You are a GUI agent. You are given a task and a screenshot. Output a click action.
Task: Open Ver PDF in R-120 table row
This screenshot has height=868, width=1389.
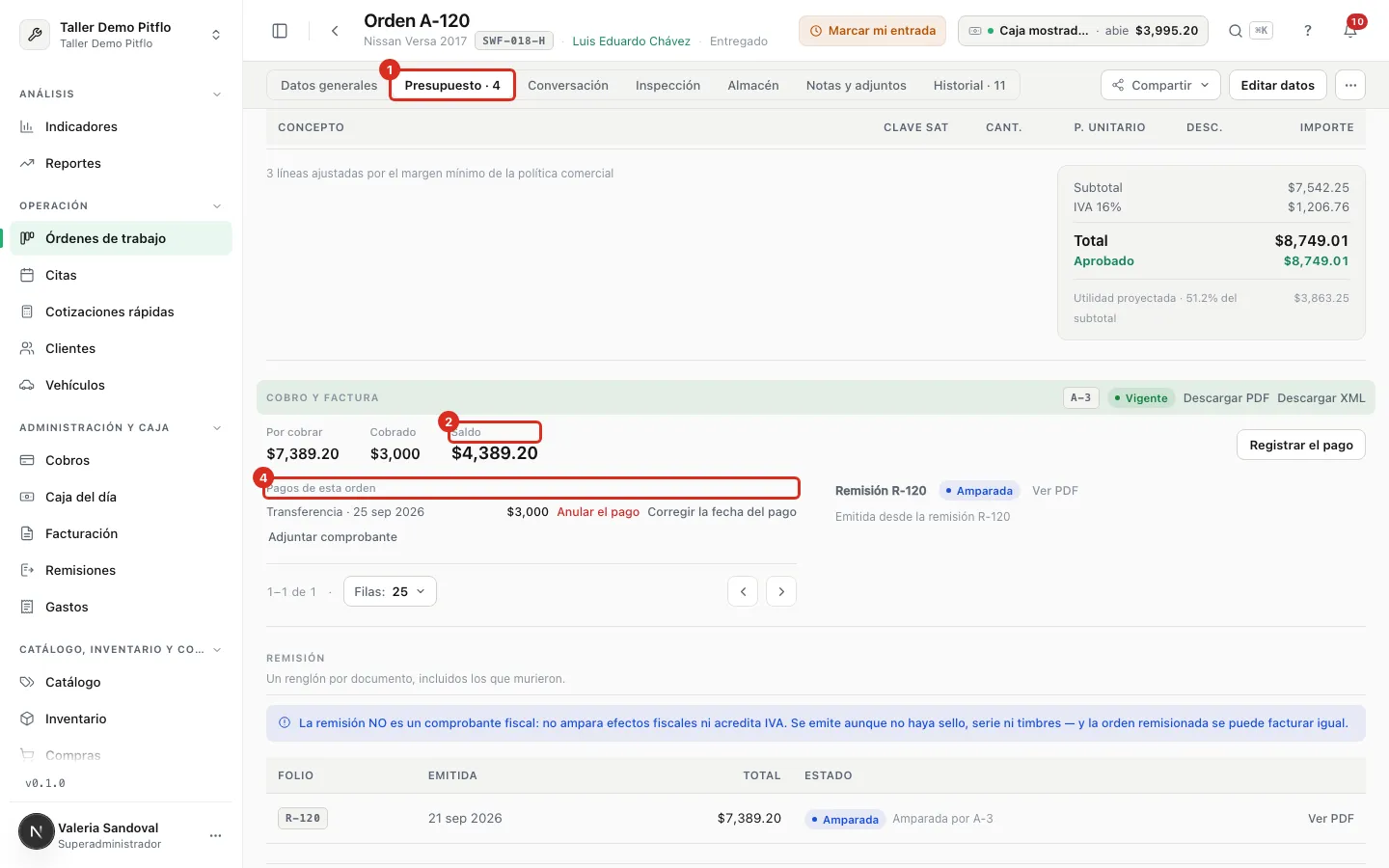(x=1331, y=819)
